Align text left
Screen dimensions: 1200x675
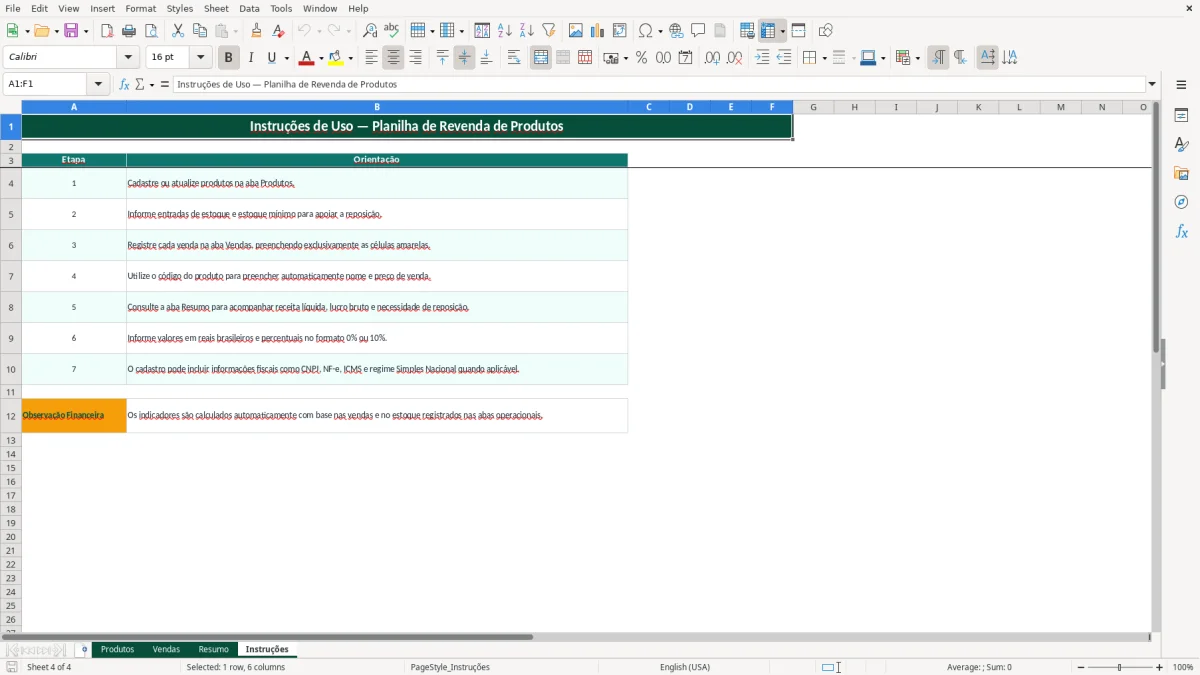click(372, 58)
